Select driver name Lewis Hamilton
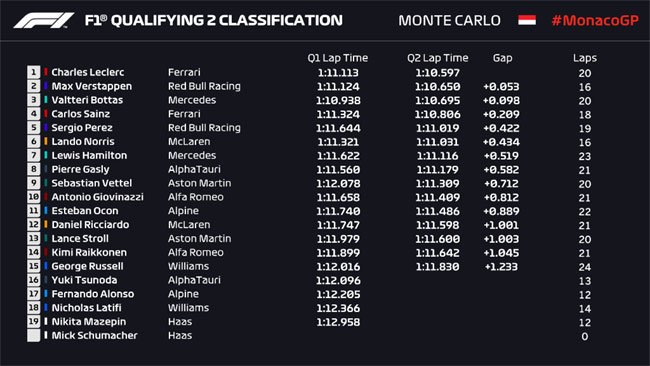650x366 pixels. click(x=89, y=155)
